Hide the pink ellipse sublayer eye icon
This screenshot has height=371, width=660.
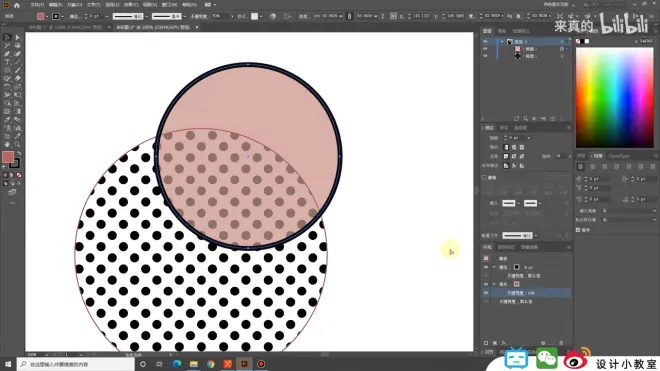pyautogui.click(x=485, y=49)
